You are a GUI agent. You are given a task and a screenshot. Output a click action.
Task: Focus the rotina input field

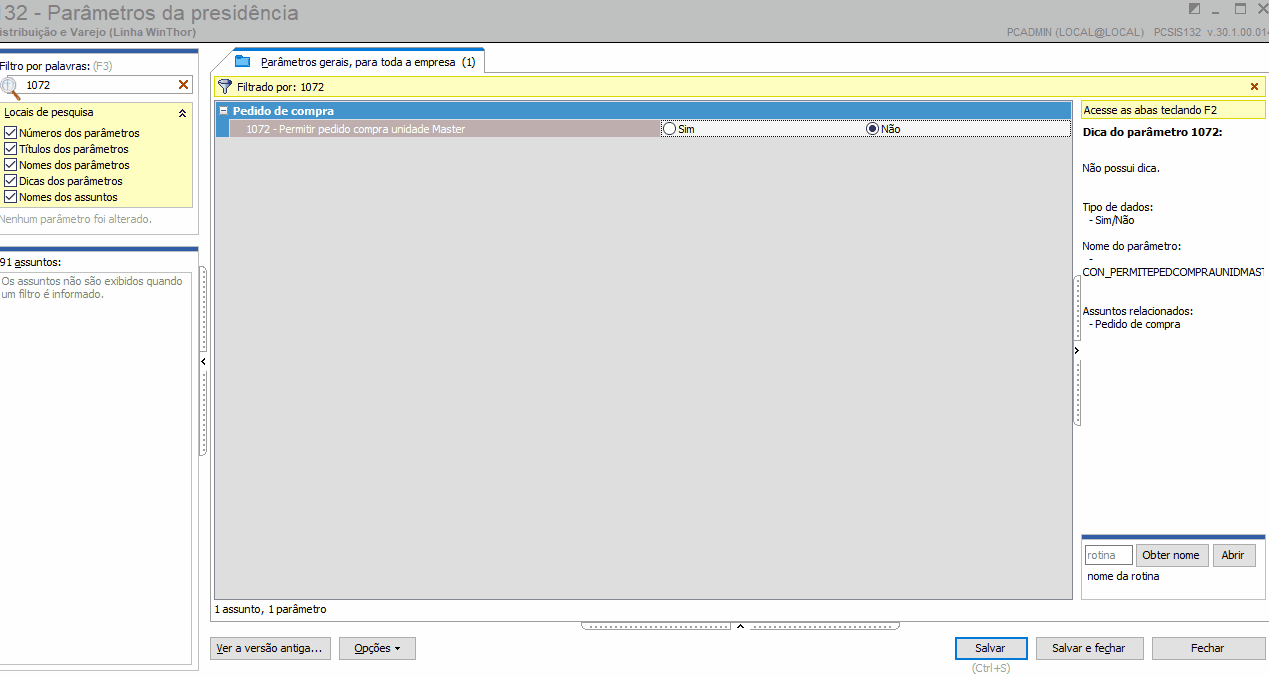click(x=1108, y=555)
